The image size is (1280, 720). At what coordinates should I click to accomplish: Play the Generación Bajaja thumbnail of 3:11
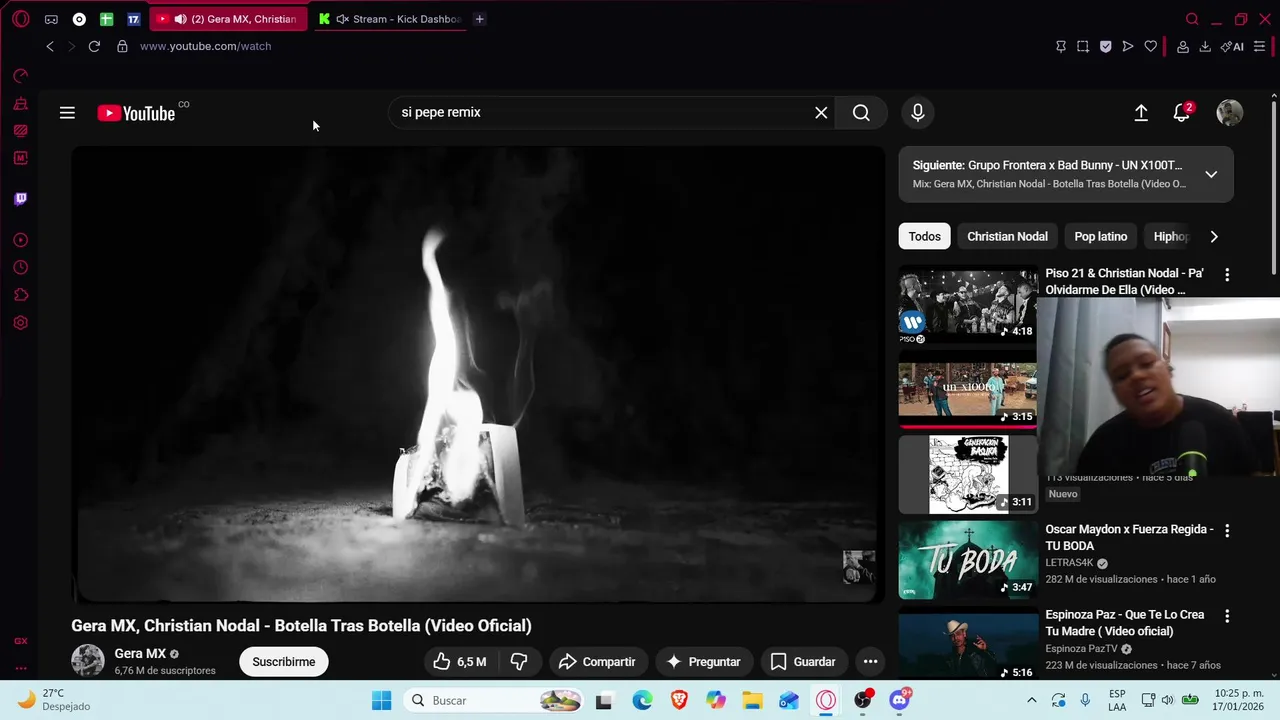tap(968, 474)
